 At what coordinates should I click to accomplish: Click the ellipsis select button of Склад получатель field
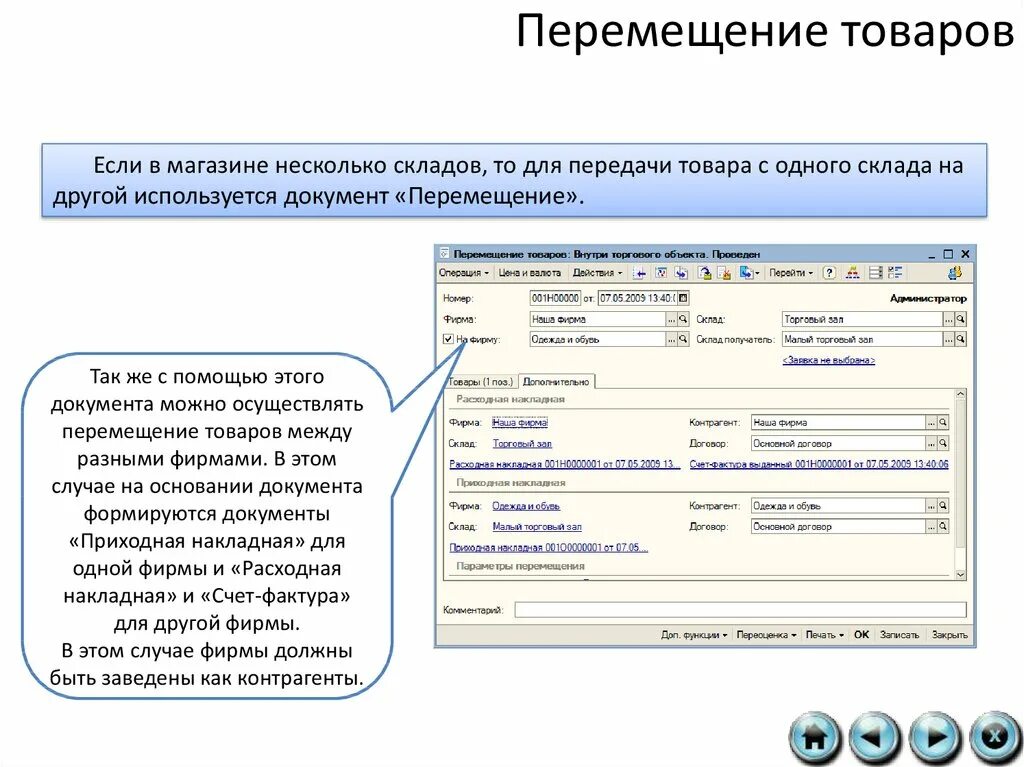949,340
